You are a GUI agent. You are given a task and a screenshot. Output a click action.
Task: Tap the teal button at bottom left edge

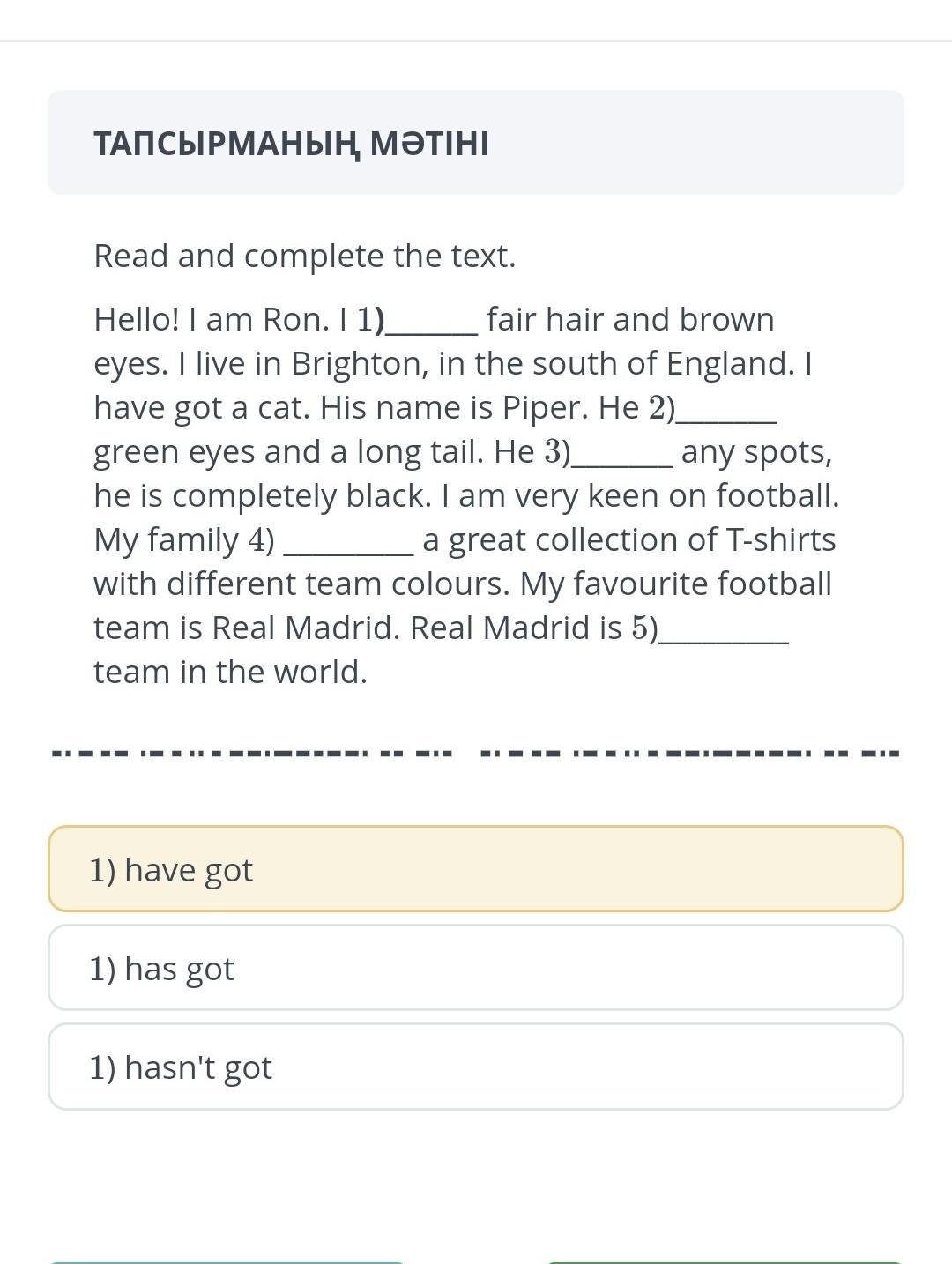[227, 1261]
